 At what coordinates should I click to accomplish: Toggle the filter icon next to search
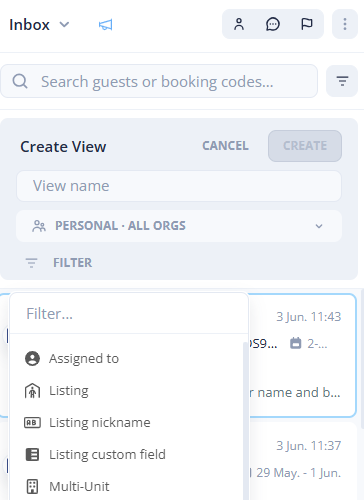pos(342,81)
